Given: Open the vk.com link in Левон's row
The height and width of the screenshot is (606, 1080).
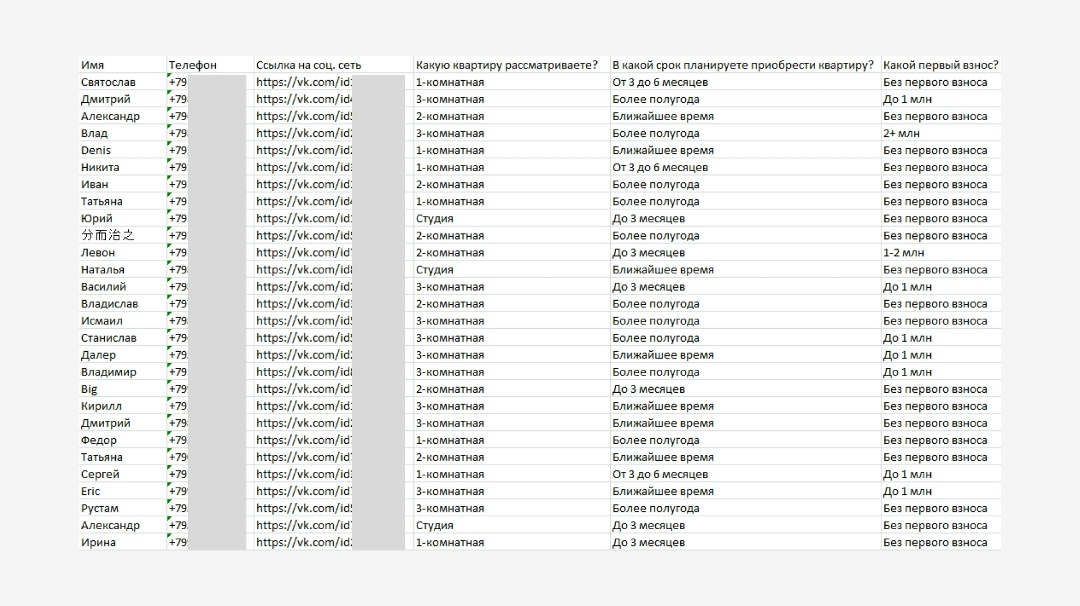Looking at the screenshot, I should 304,253.
